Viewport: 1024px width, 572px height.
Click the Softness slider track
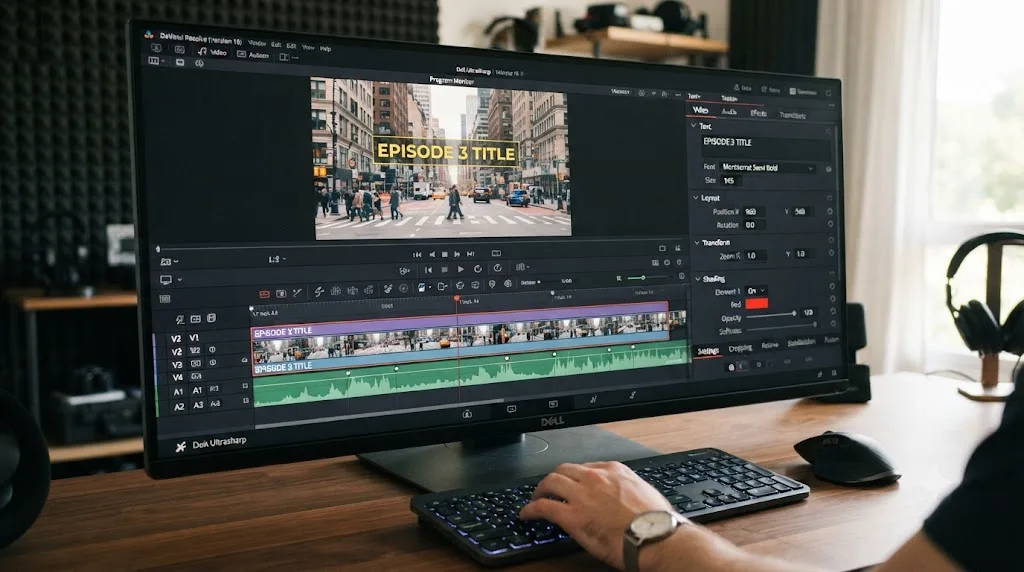pyautogui.click(x=781, y=326)
